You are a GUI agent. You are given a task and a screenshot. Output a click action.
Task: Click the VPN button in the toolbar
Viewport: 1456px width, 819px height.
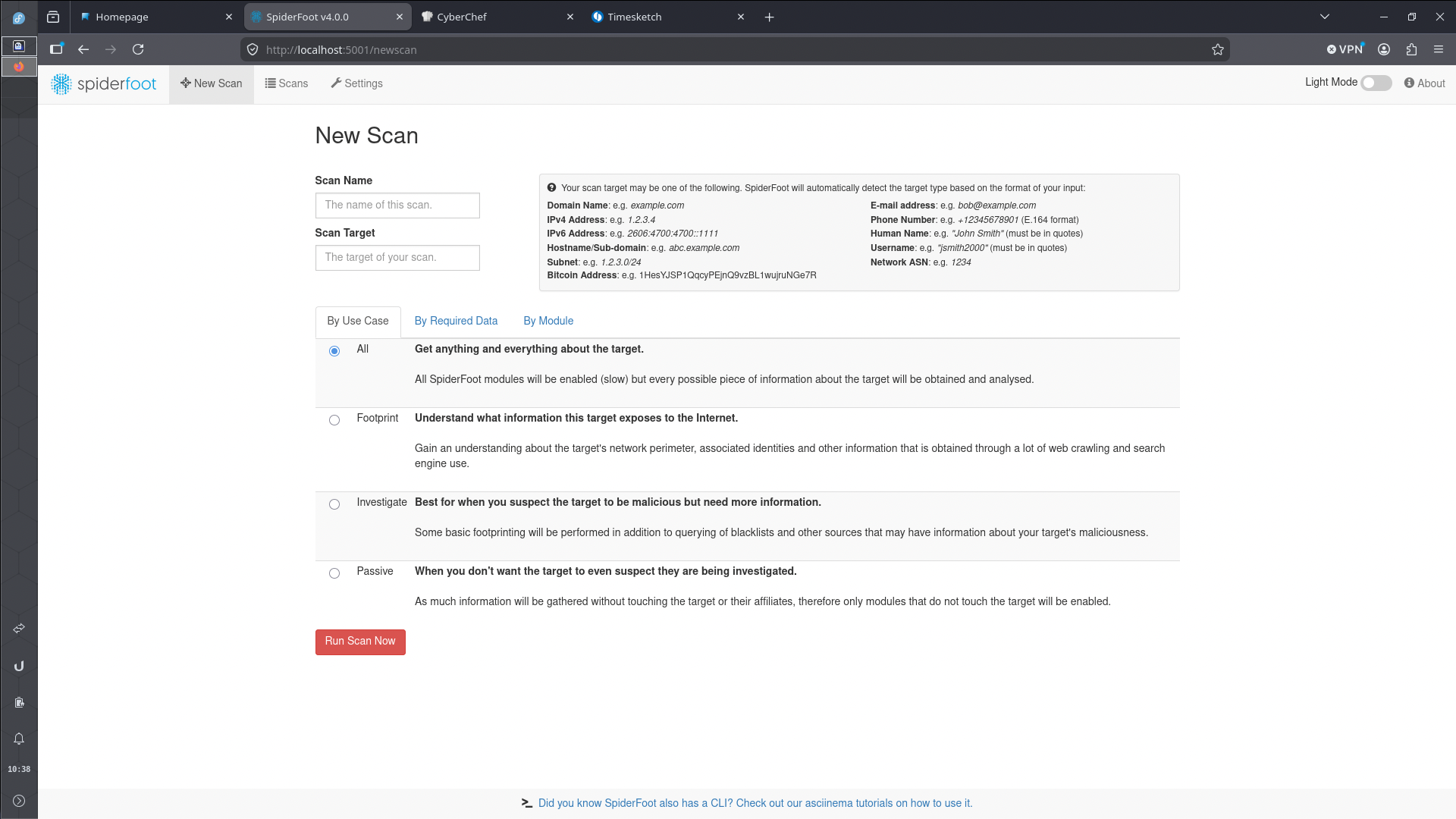[x=1345, y=49]
